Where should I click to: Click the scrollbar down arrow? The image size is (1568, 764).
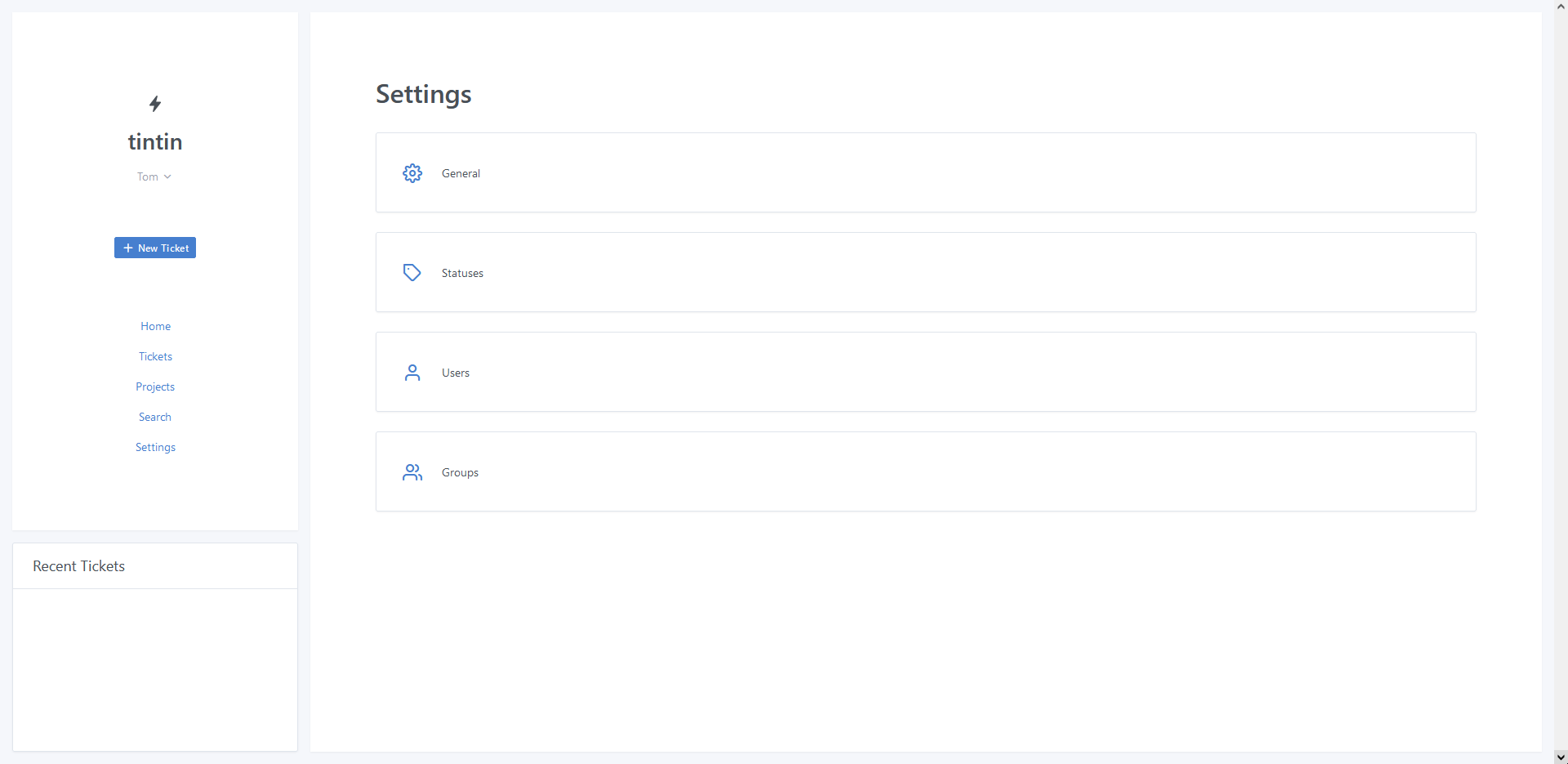coord(1561,757)
